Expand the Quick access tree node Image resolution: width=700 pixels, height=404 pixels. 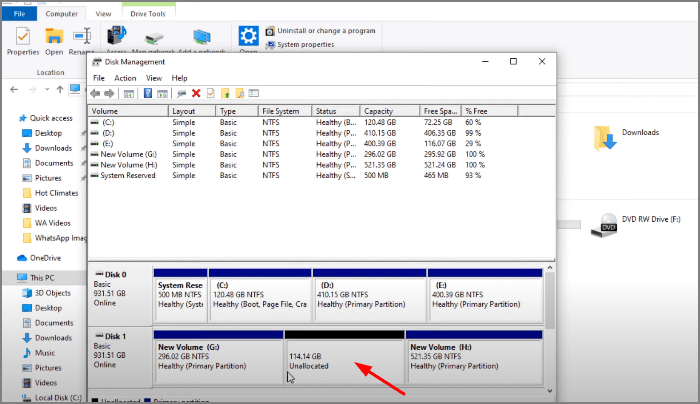pos(8,117)
